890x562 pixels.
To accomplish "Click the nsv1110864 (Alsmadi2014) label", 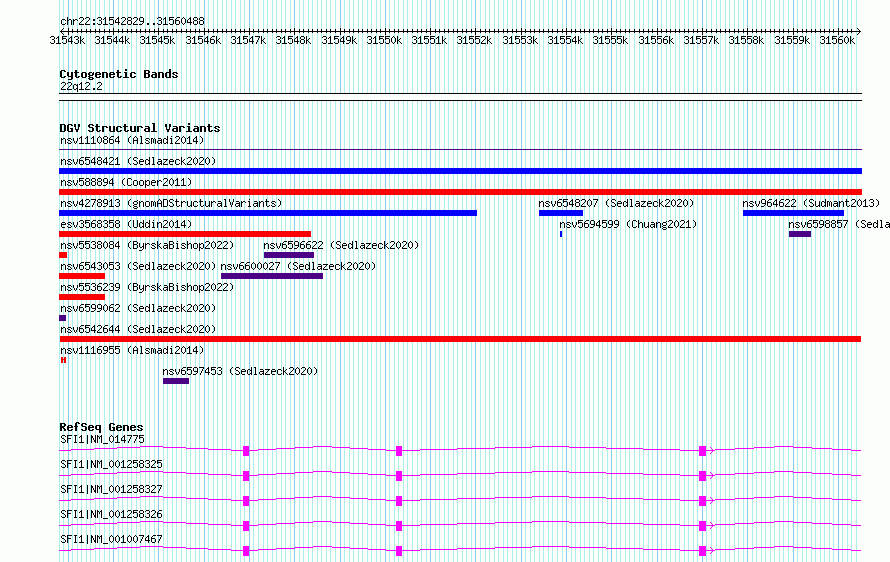I will 132,140.
